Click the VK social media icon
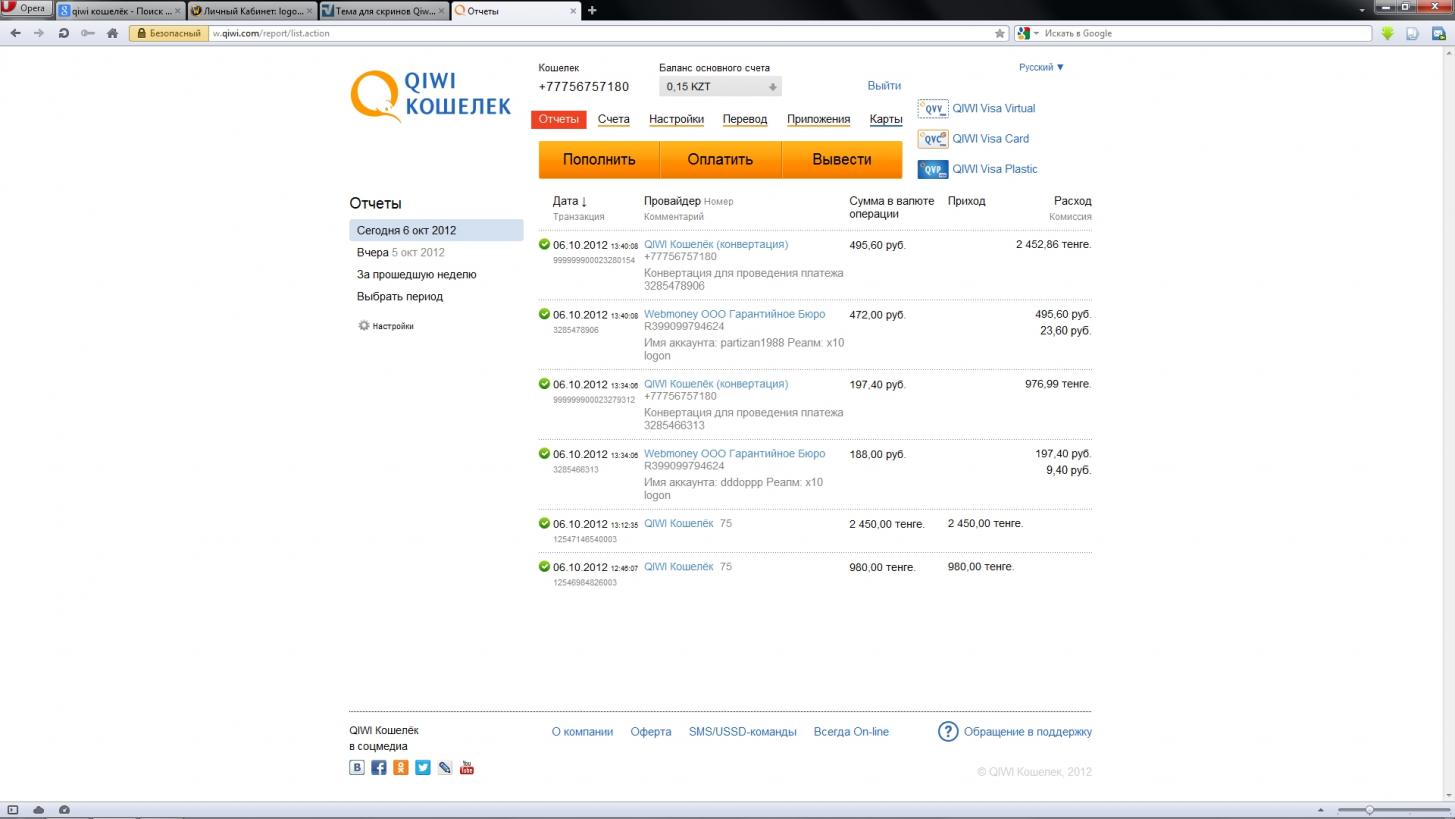 point(357,768)
